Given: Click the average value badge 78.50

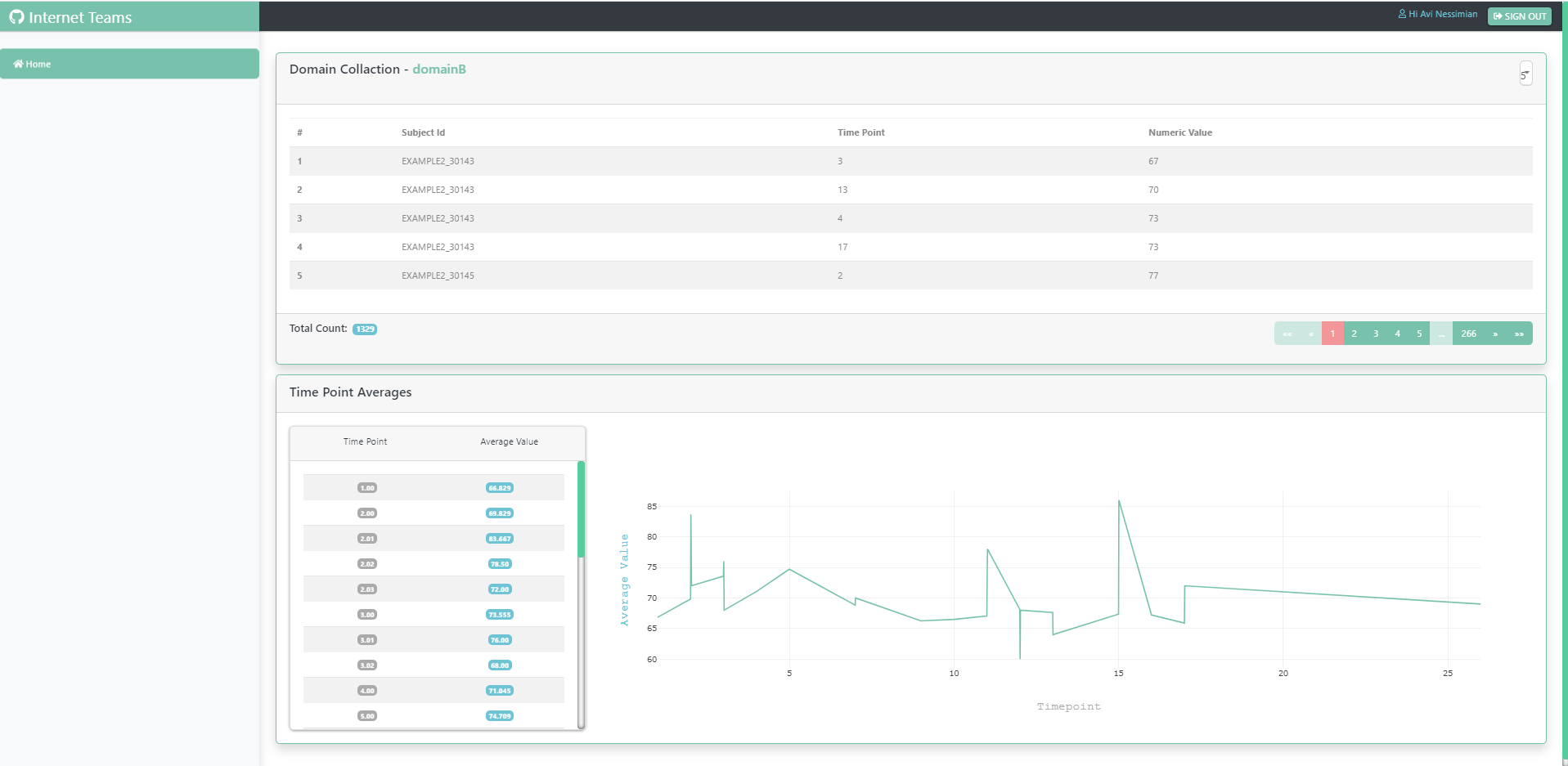Looking at the screenshot, I should point(500,564).
